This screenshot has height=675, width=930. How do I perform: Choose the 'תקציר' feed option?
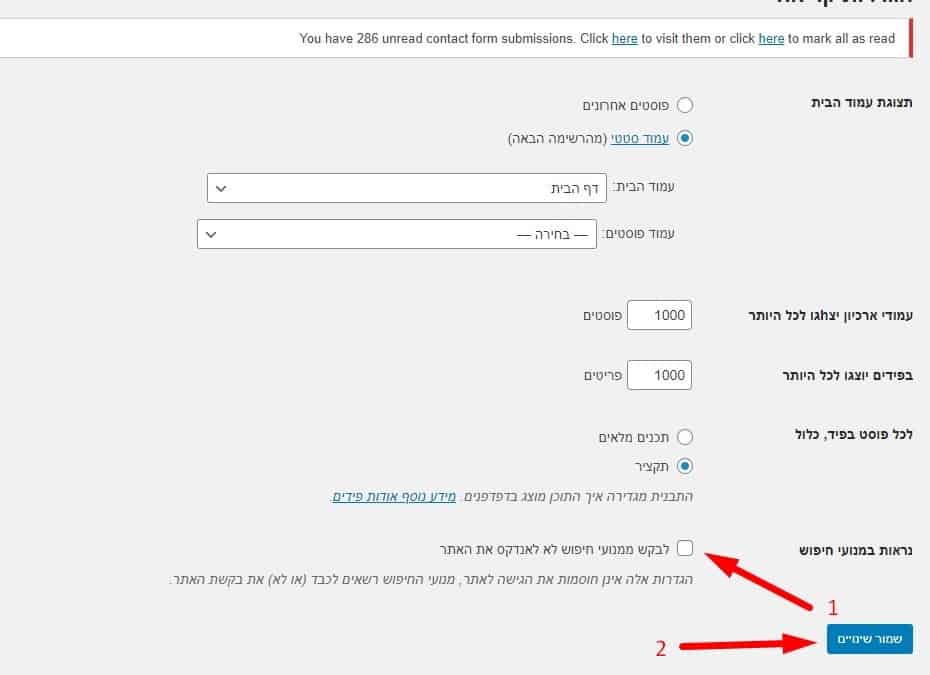point(684,466)
